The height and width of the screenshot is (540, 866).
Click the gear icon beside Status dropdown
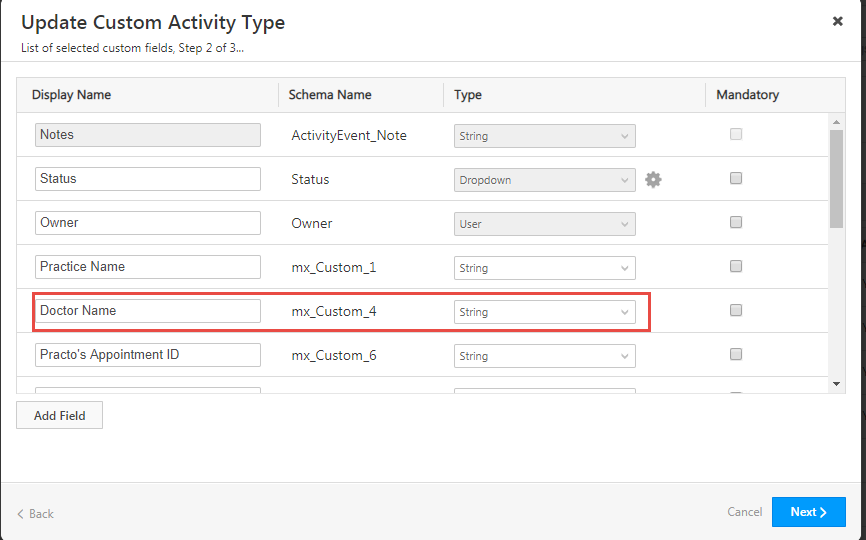point(653,180)
